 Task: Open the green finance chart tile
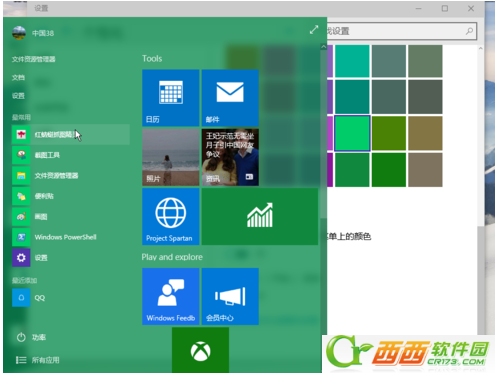tap(260, 217)
